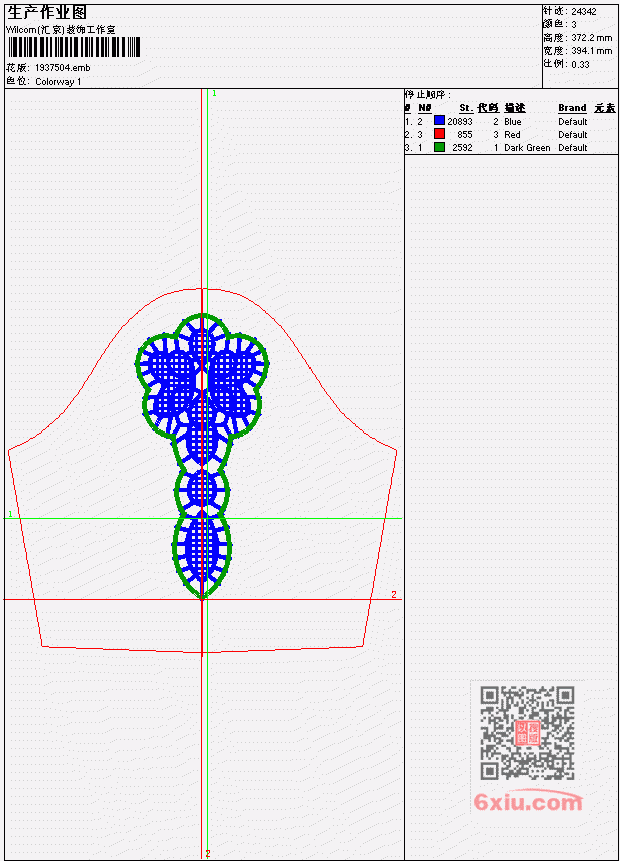This screenshot has width=620, height=861.
Task: Click the blue and green embroidery design preview
Action: click(202, 456)
